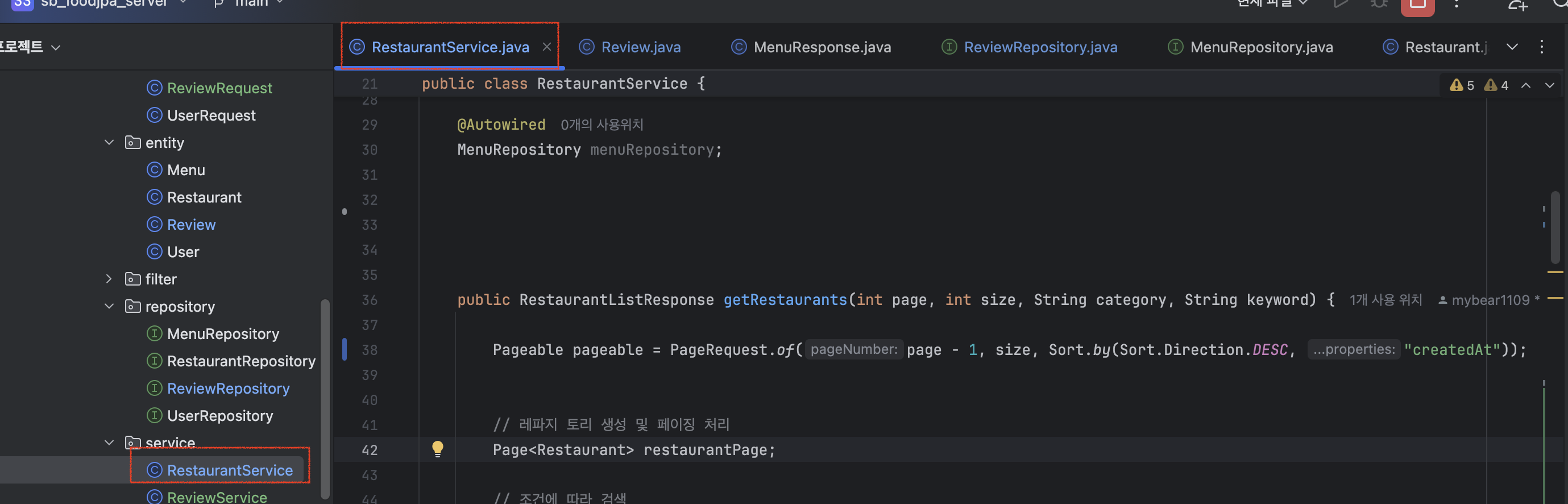Click the red Stop button in toolbar
Screen dimensions: 1568x504
1418,6
